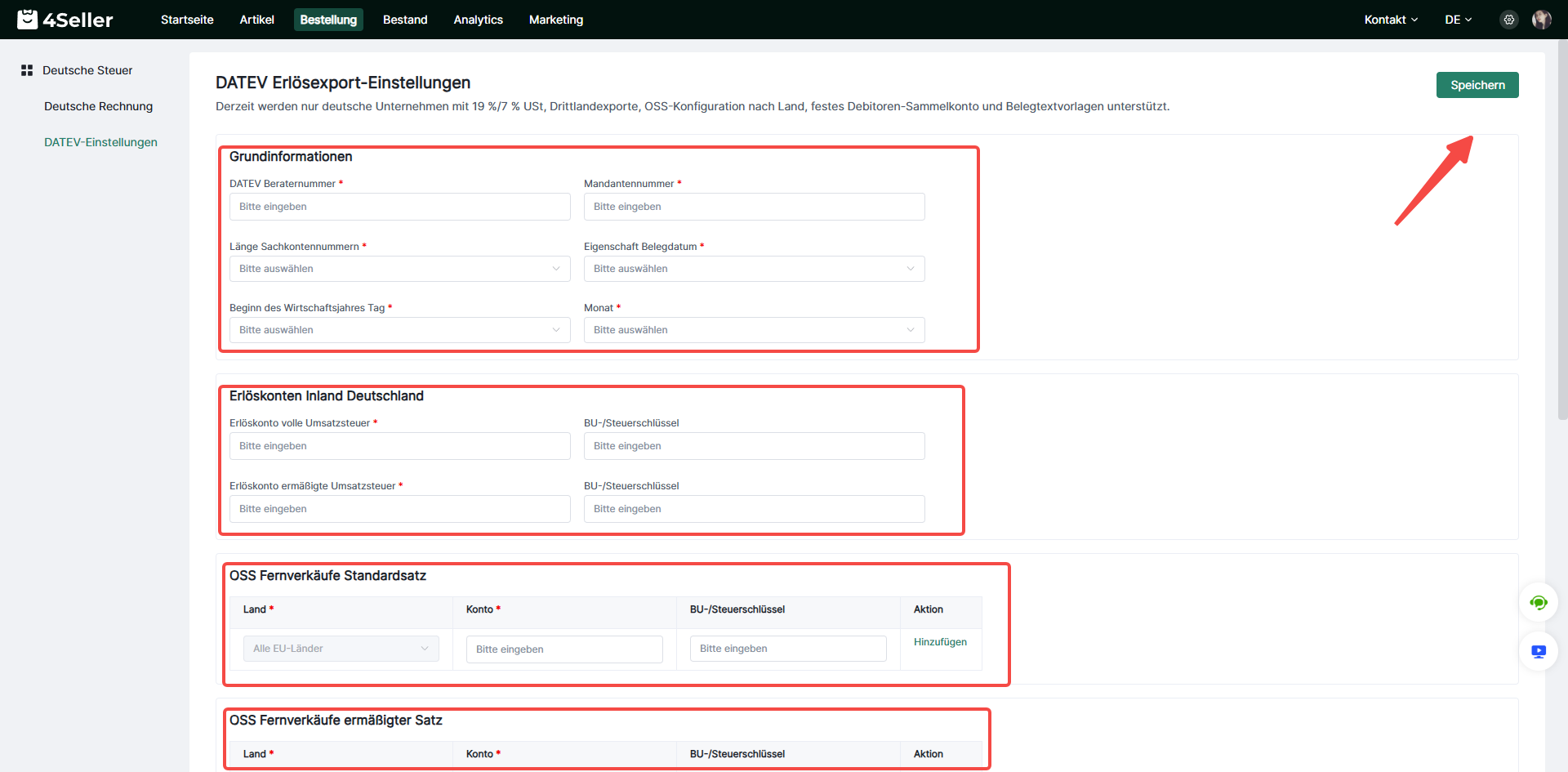The height and width of the screenshot is (772, 1568).
Task: Open Beginn des Wirtschaftsjahres Tag dropdown
Action: 400,330
